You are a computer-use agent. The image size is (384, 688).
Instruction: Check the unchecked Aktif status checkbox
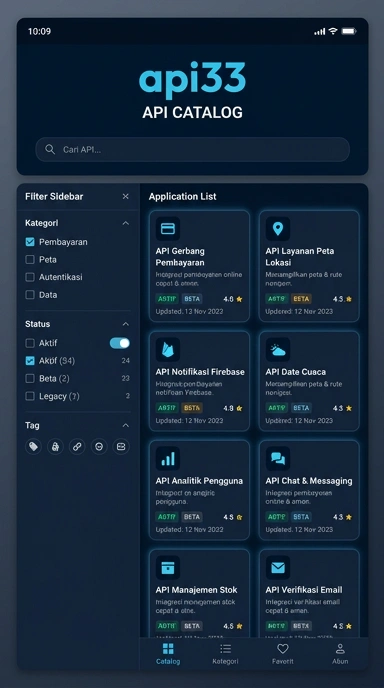30,343
